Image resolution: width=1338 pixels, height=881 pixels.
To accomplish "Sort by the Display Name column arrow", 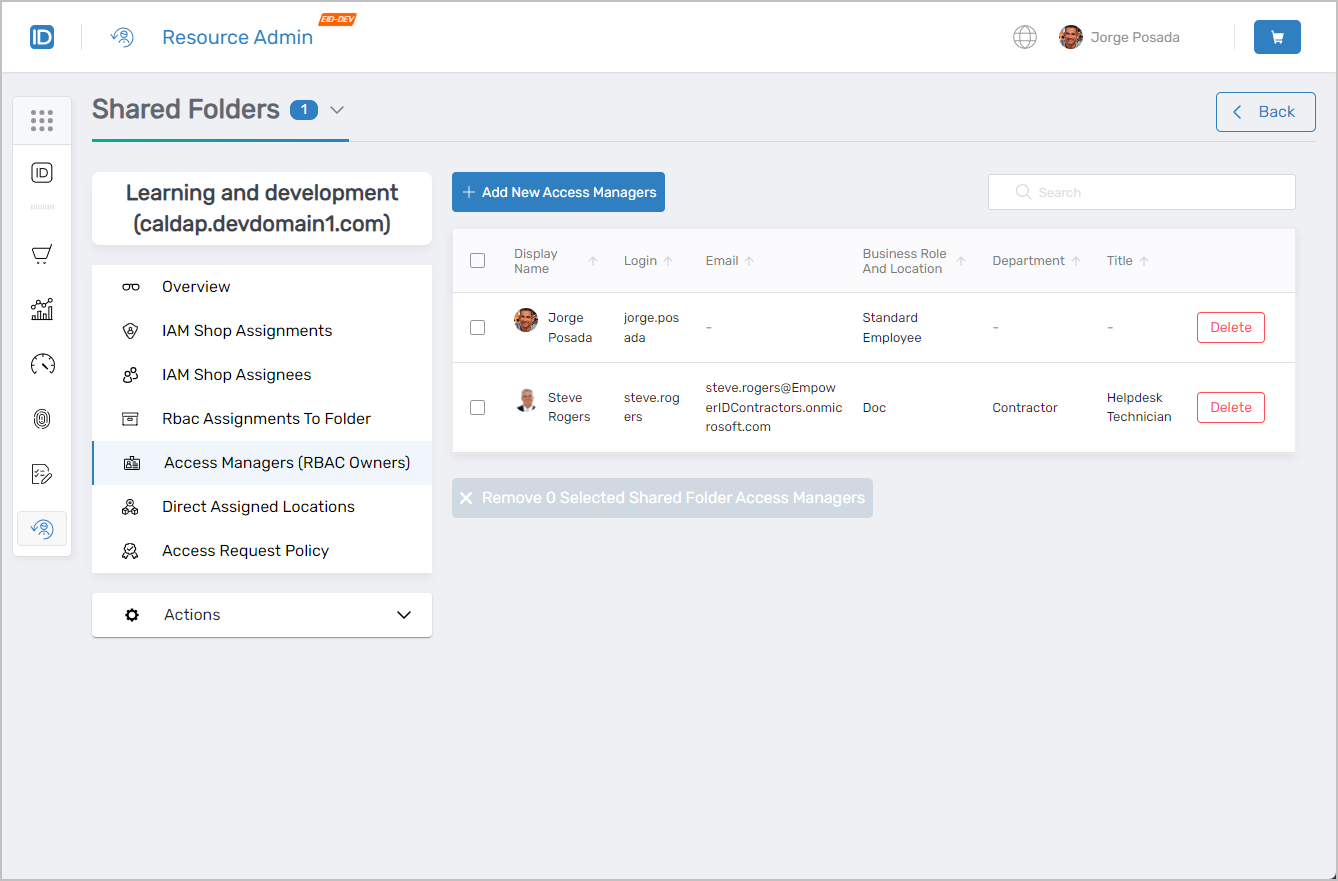I will coord(594,260).
